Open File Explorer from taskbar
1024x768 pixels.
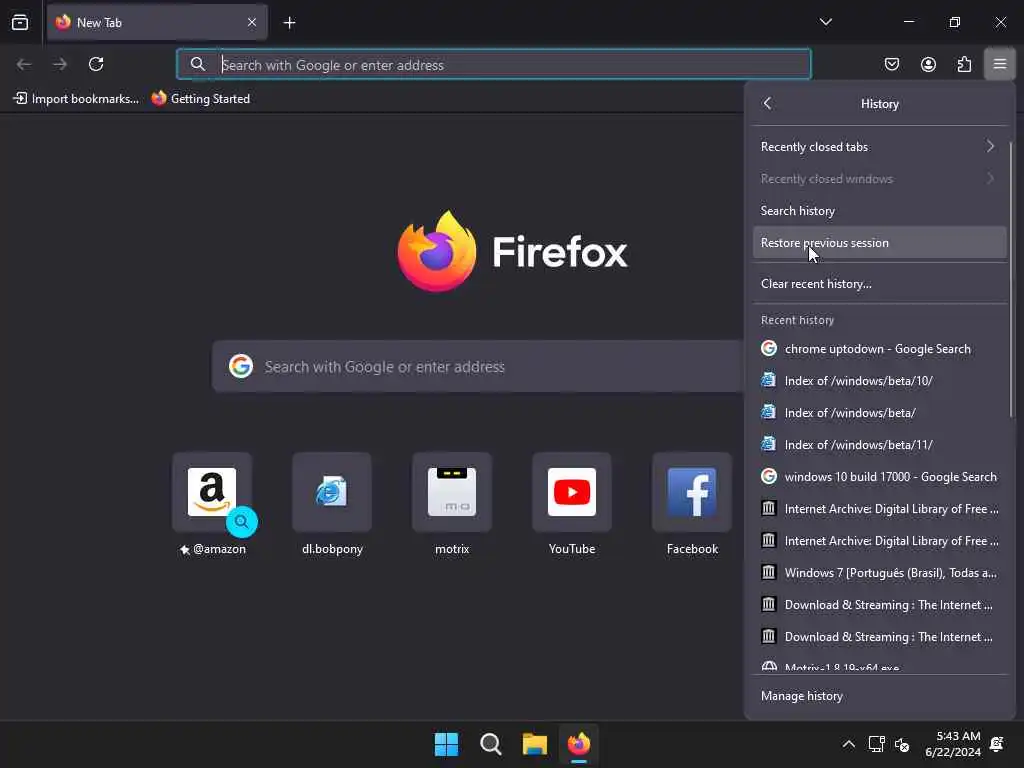pyautogui.click(x=534, y=744)
